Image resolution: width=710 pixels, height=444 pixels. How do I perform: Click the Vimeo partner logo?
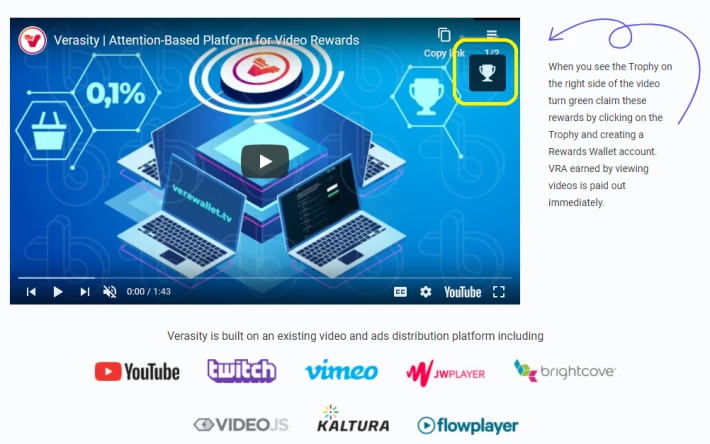(341, 370)
